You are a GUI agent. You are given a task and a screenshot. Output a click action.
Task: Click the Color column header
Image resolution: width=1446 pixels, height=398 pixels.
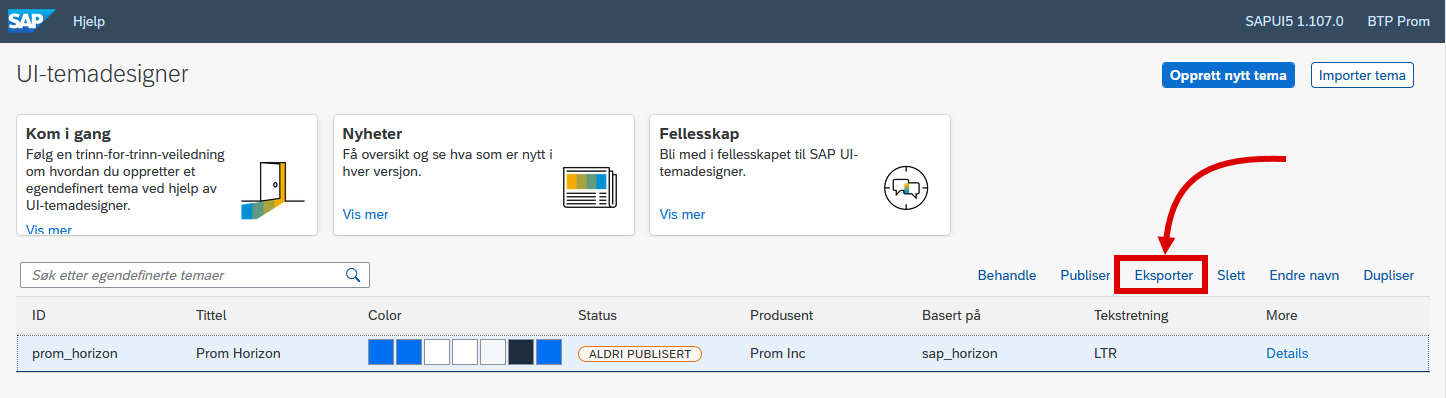pos(385,315)
